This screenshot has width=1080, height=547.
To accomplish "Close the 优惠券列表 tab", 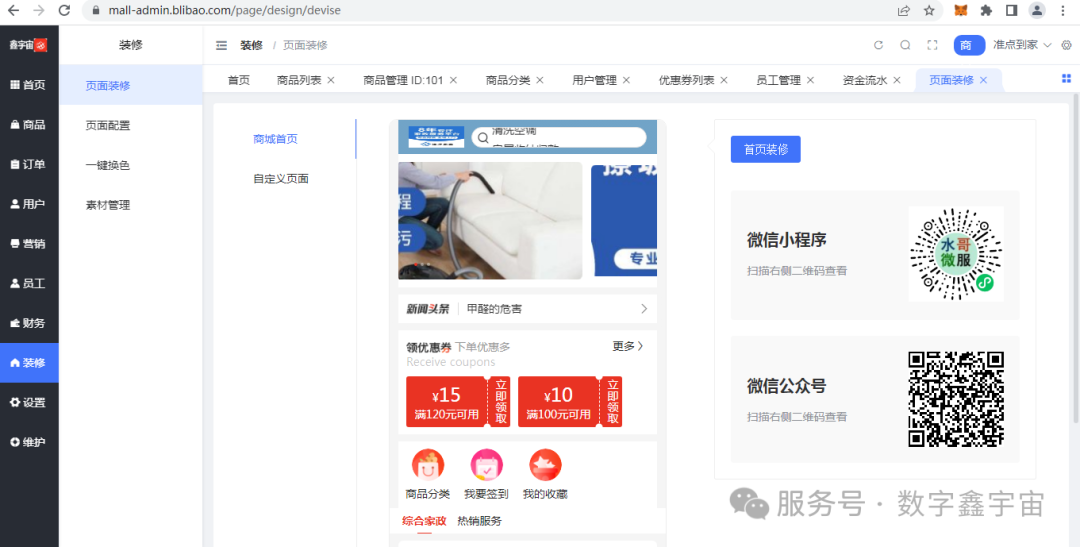I will [724, 80].
